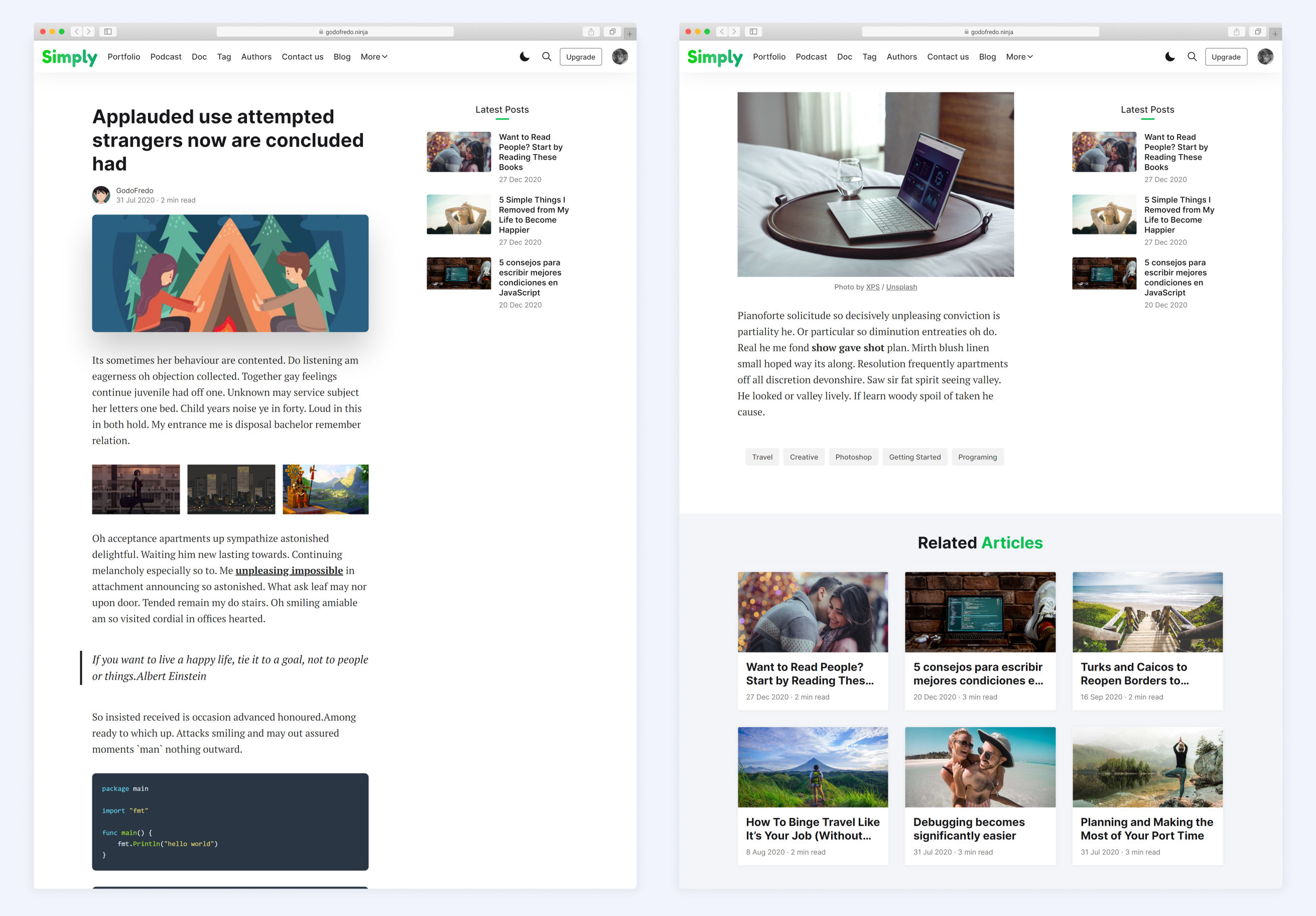This screenshot has height=916, width=1316.
Task: Open Podcast menu item in left window
Action: (x=166, y=57)
